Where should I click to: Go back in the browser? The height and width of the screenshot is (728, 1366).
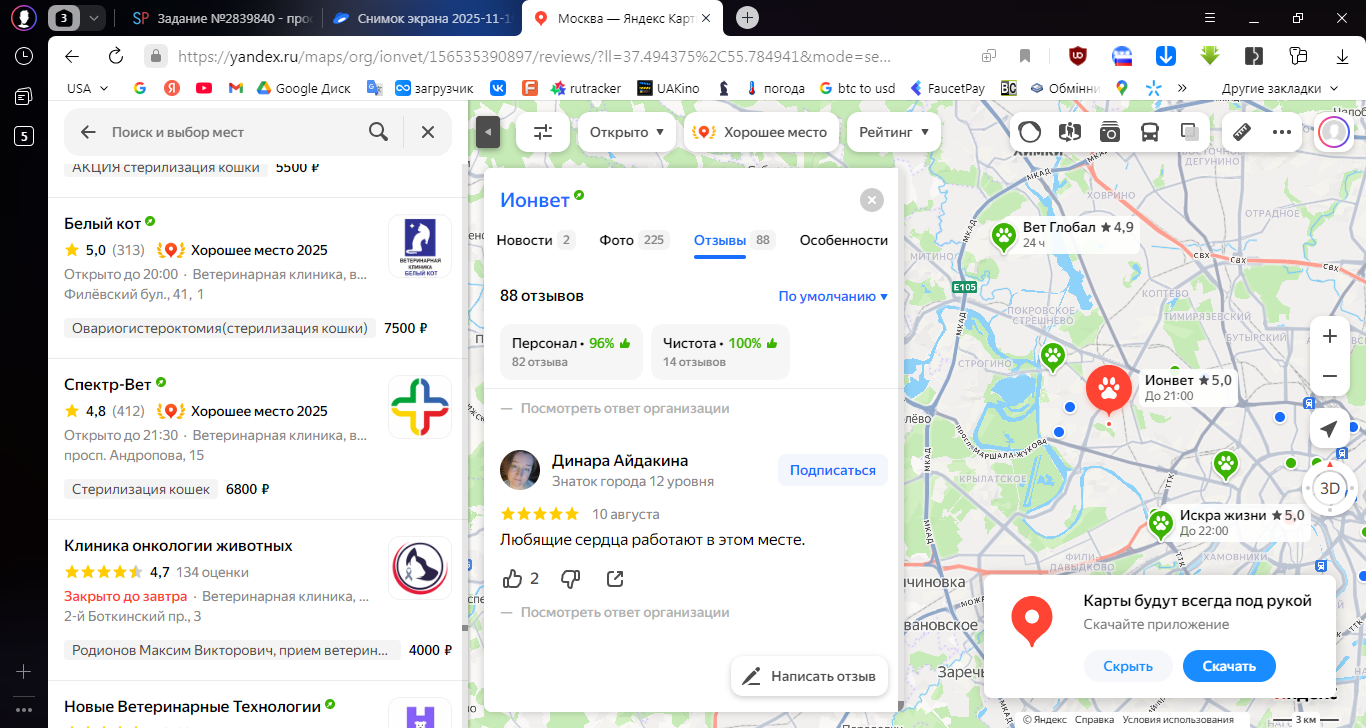click(x=71, y=56)
